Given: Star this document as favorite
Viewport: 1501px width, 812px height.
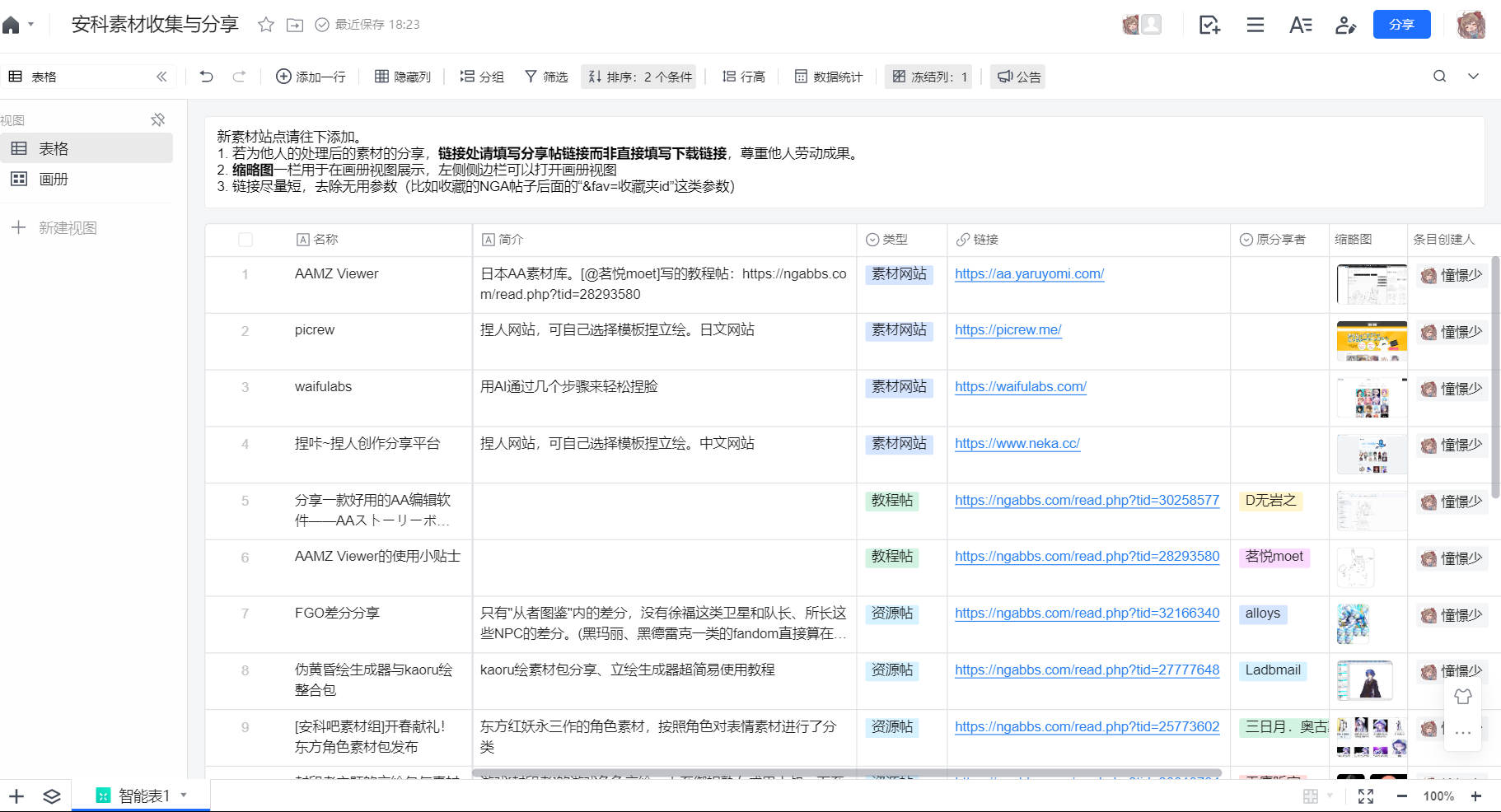Looking at the screenshot, I should (265, 25).
